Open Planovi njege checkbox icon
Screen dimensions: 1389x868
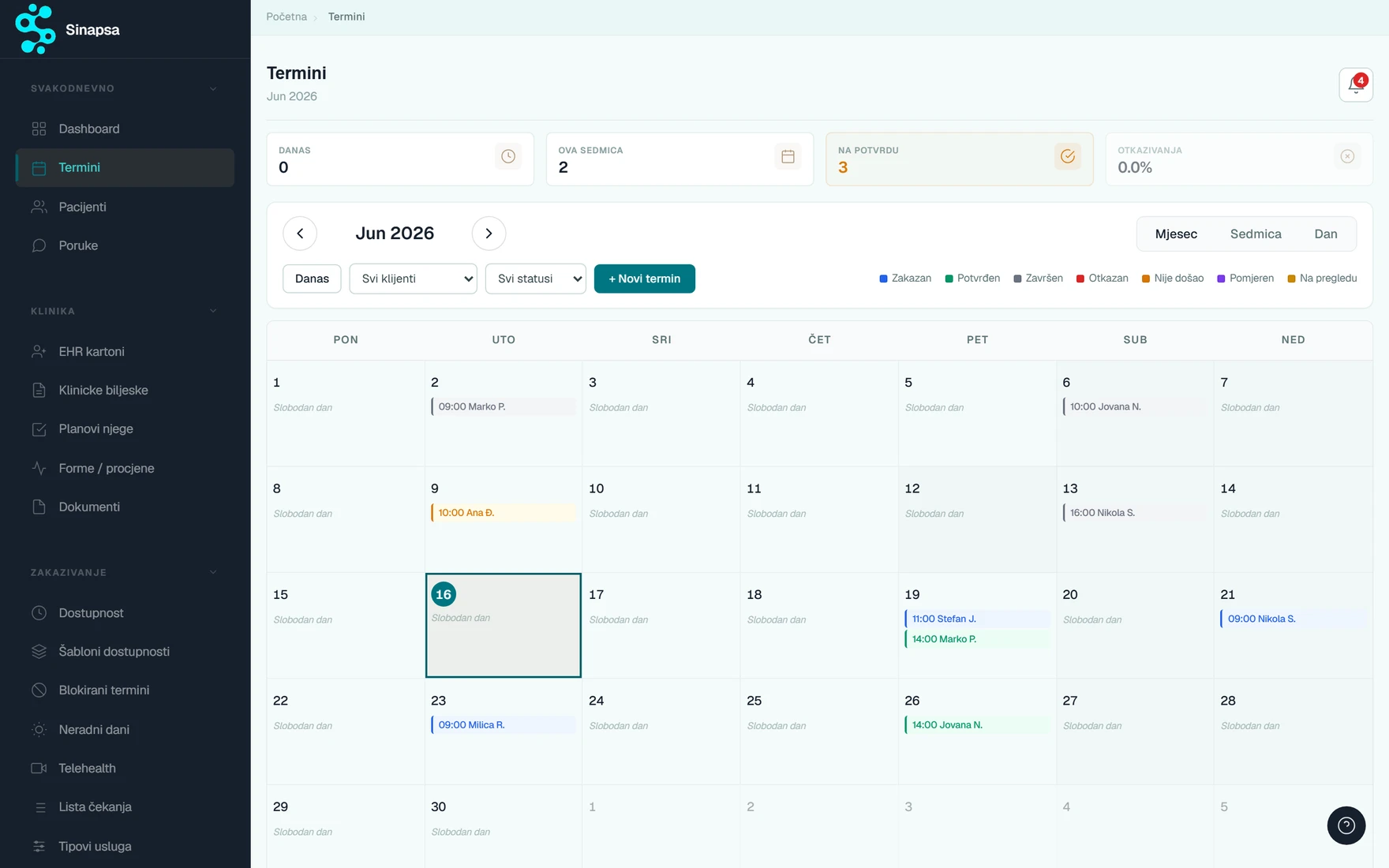click(39, 428)
